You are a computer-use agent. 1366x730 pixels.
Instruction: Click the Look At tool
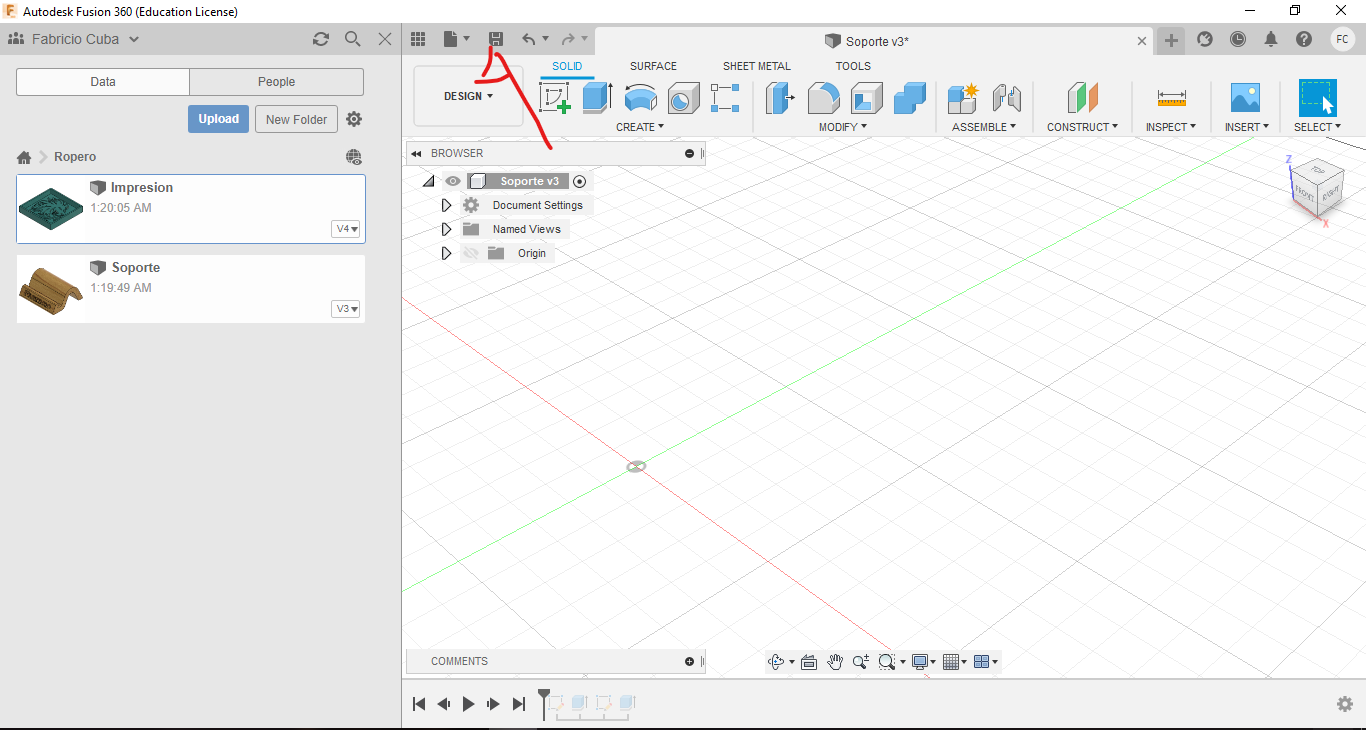(809, 662)
